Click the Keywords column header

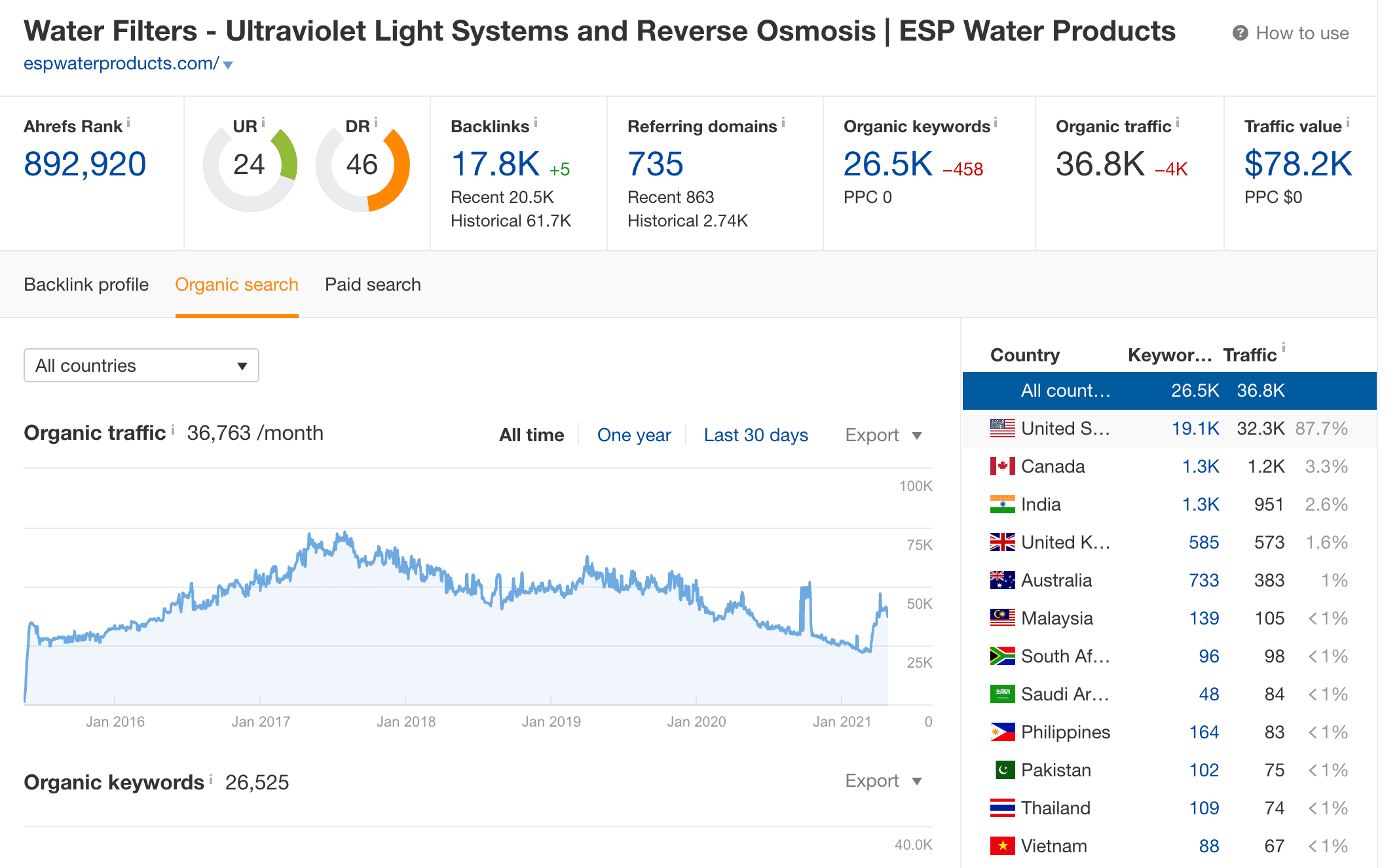[1170, 355]
